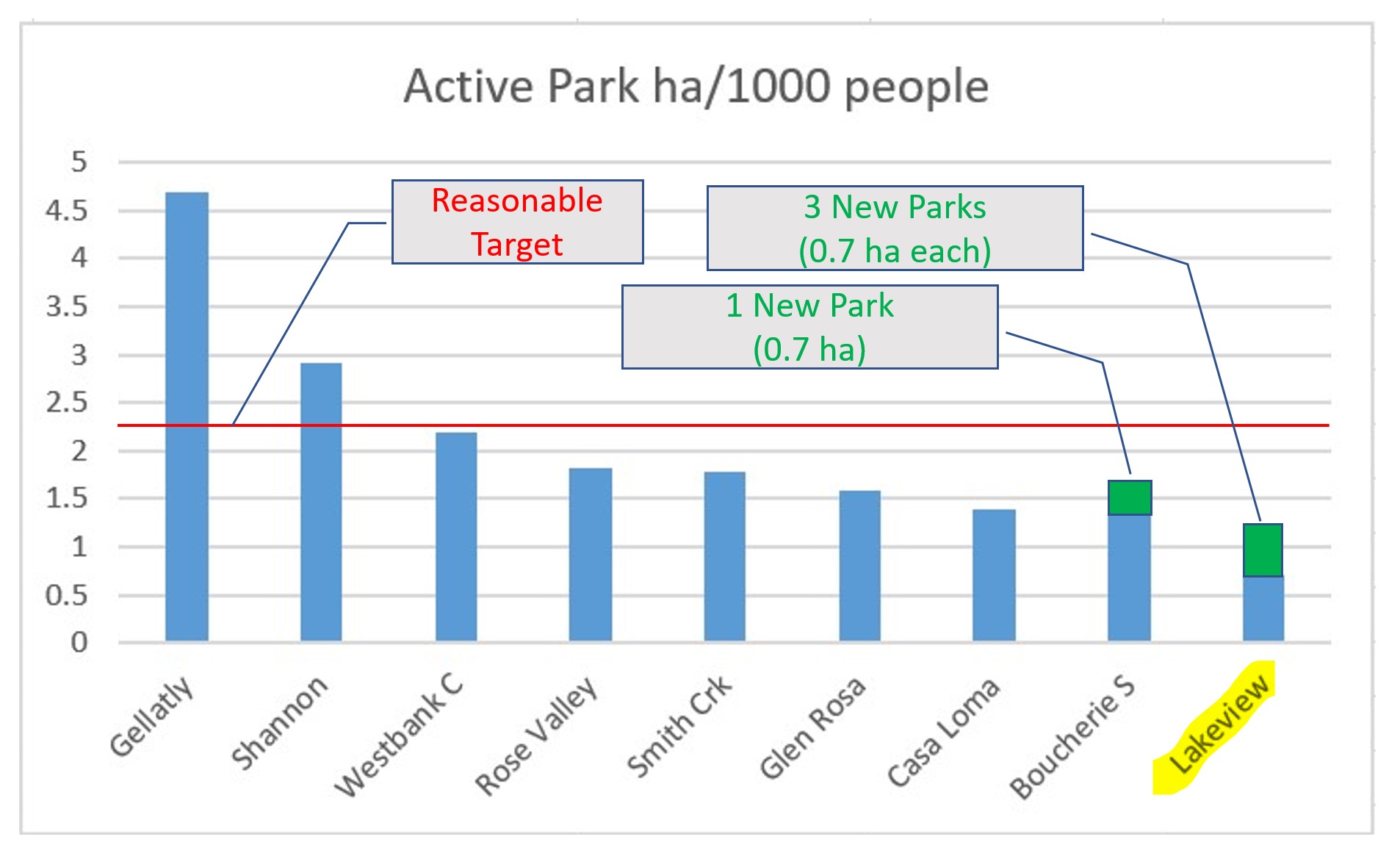
Task: Click the Gellatly axis label
Action: (x=152, y=716)
